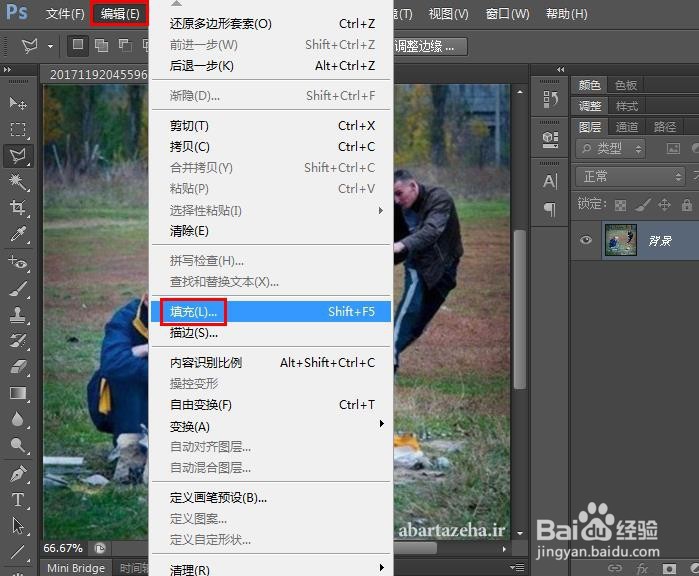The height and width of the screenshot is (576, 699).
Task: Select the Clone Stamp tool
Action: [18, 315]
